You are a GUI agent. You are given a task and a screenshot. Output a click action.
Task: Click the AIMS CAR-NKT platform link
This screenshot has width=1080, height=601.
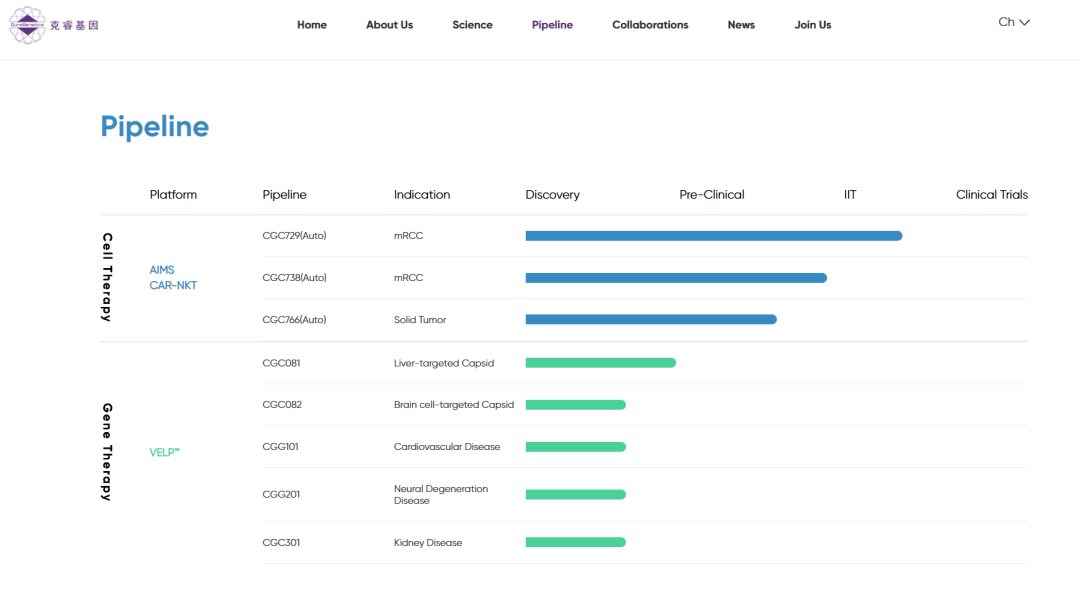(x=173, y=278)
